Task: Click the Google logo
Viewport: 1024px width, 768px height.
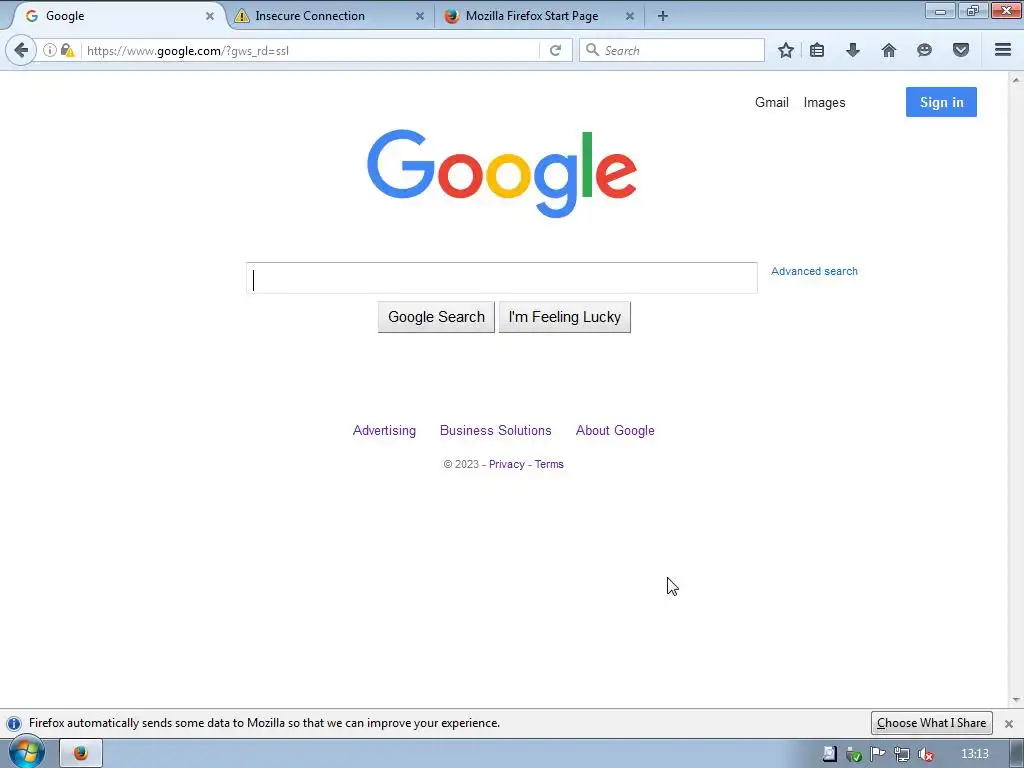Action: click(x=502, y=173)
